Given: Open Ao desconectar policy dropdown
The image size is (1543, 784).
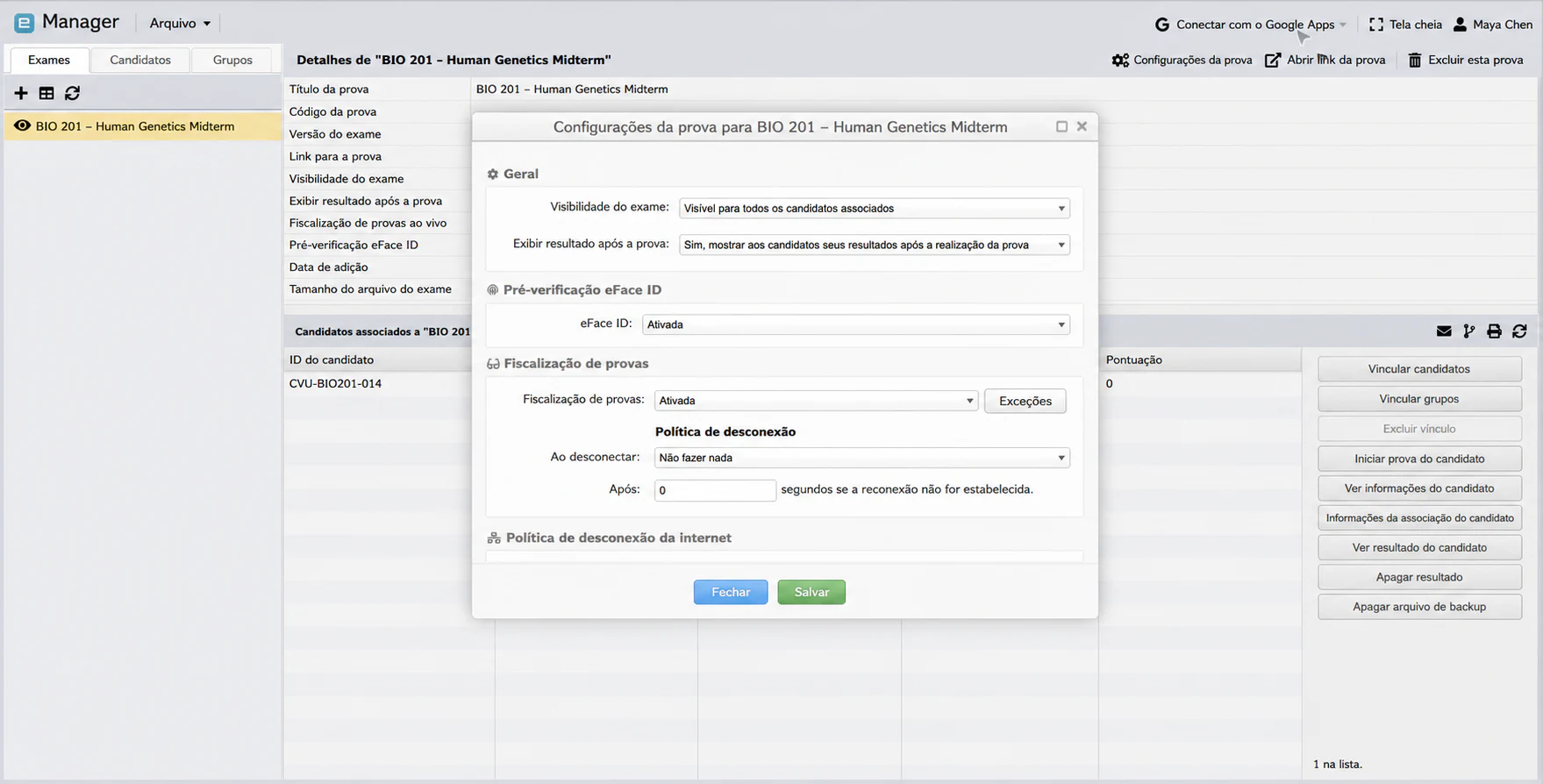Looking at the screenshot, I should (862, 458).
